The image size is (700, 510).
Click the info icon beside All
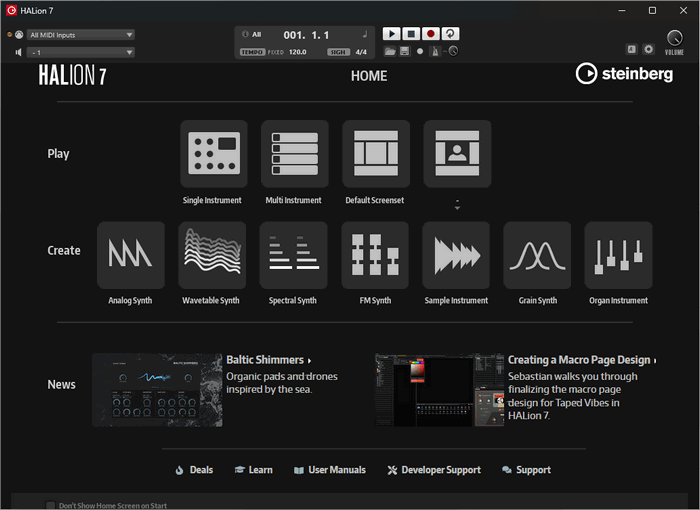click(245, 34)
